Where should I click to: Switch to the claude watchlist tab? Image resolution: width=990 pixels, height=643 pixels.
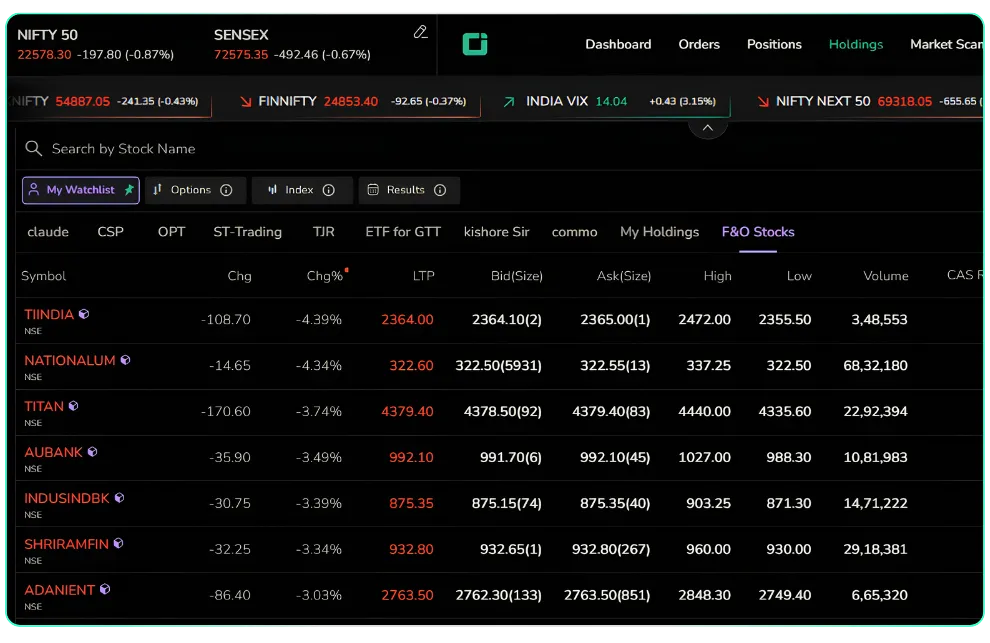click(48, 232)
